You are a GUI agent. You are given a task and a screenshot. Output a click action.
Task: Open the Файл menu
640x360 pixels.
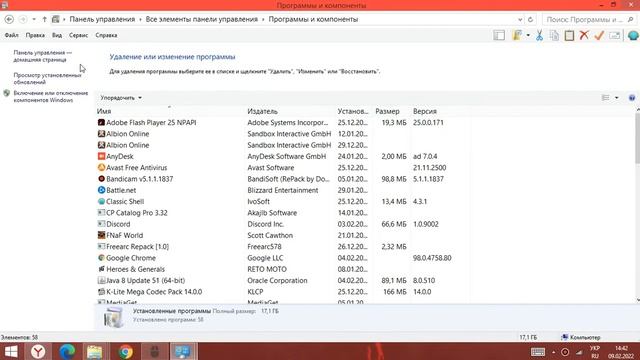coord(11,35)
